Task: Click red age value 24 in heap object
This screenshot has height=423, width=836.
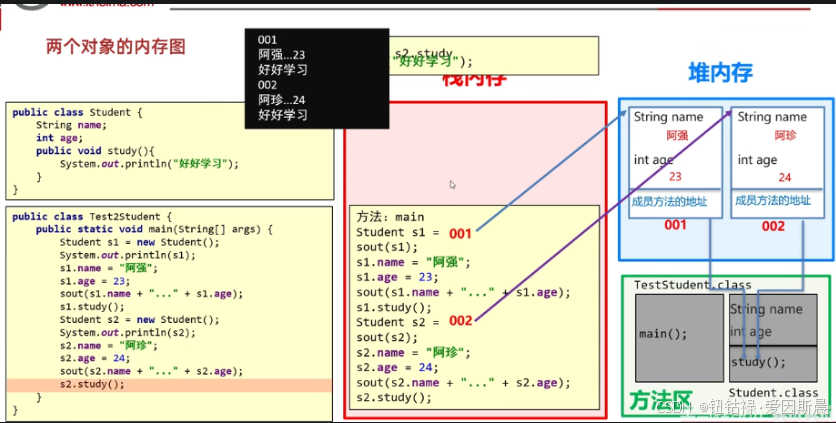Action: [785, 177]
